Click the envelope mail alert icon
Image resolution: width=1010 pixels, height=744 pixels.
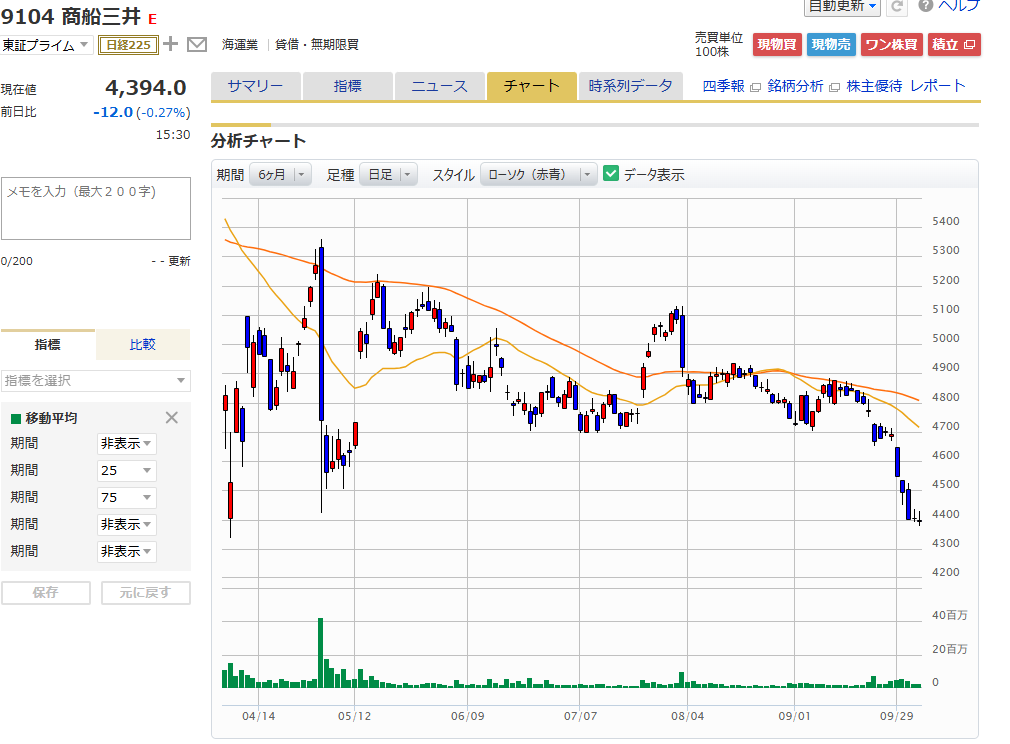[197, 44]
